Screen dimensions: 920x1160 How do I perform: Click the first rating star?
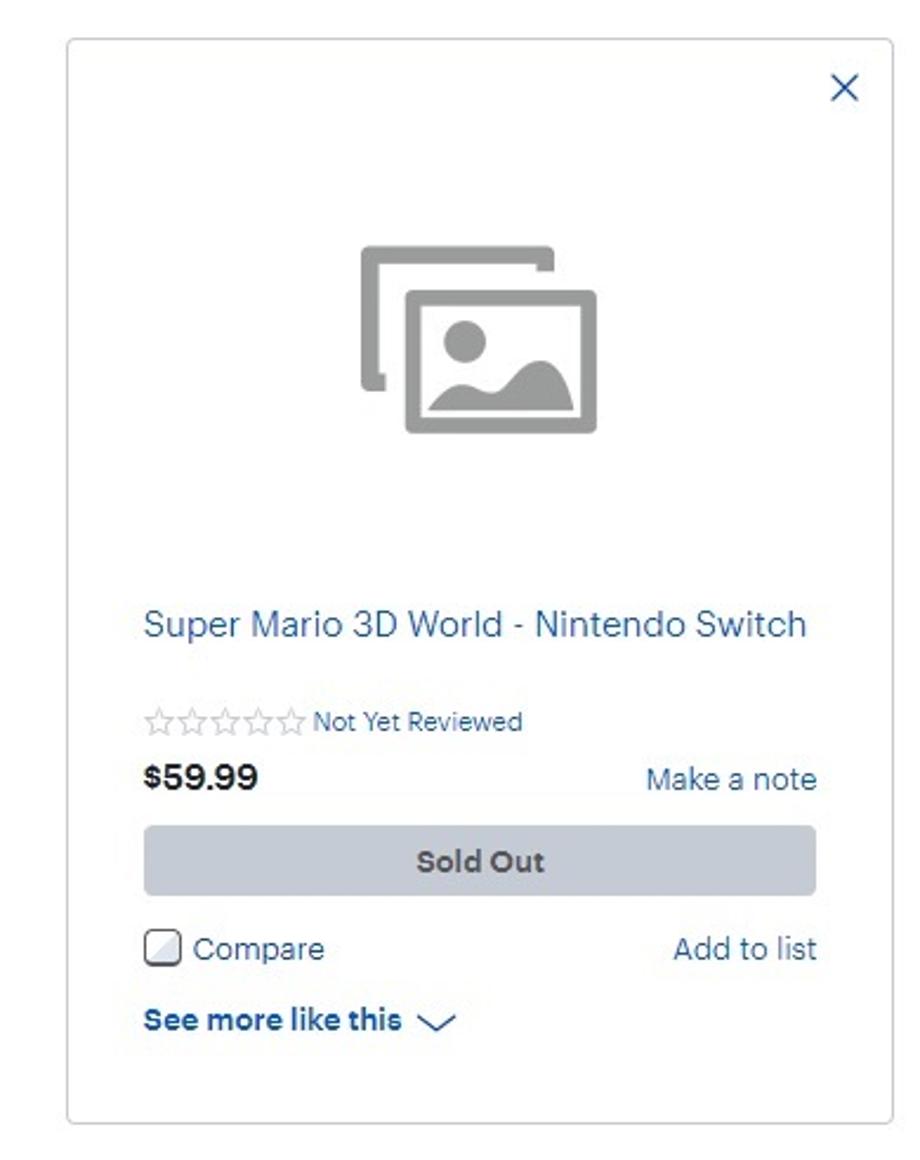(159, 722)
